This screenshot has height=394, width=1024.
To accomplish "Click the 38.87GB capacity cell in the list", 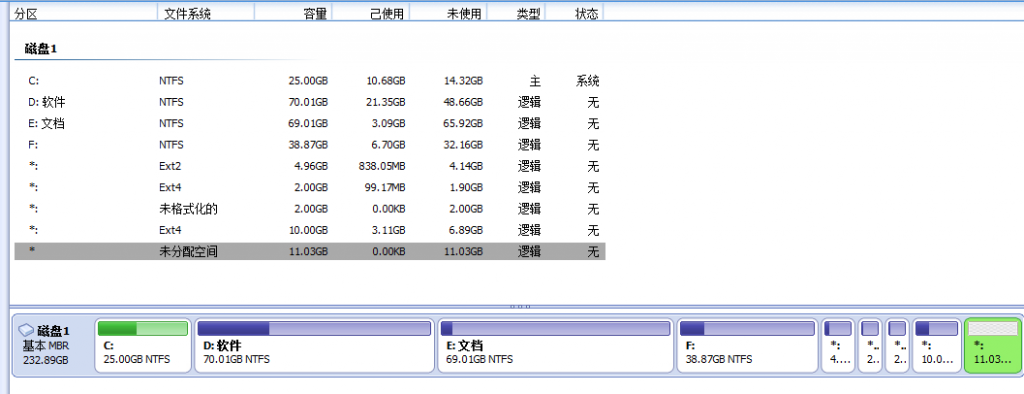I will pos(308,144).
